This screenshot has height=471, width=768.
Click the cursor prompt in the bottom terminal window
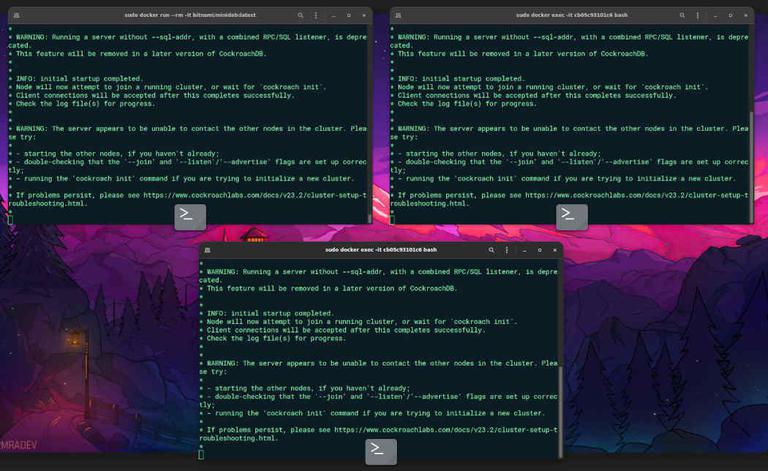click(201, 454)
